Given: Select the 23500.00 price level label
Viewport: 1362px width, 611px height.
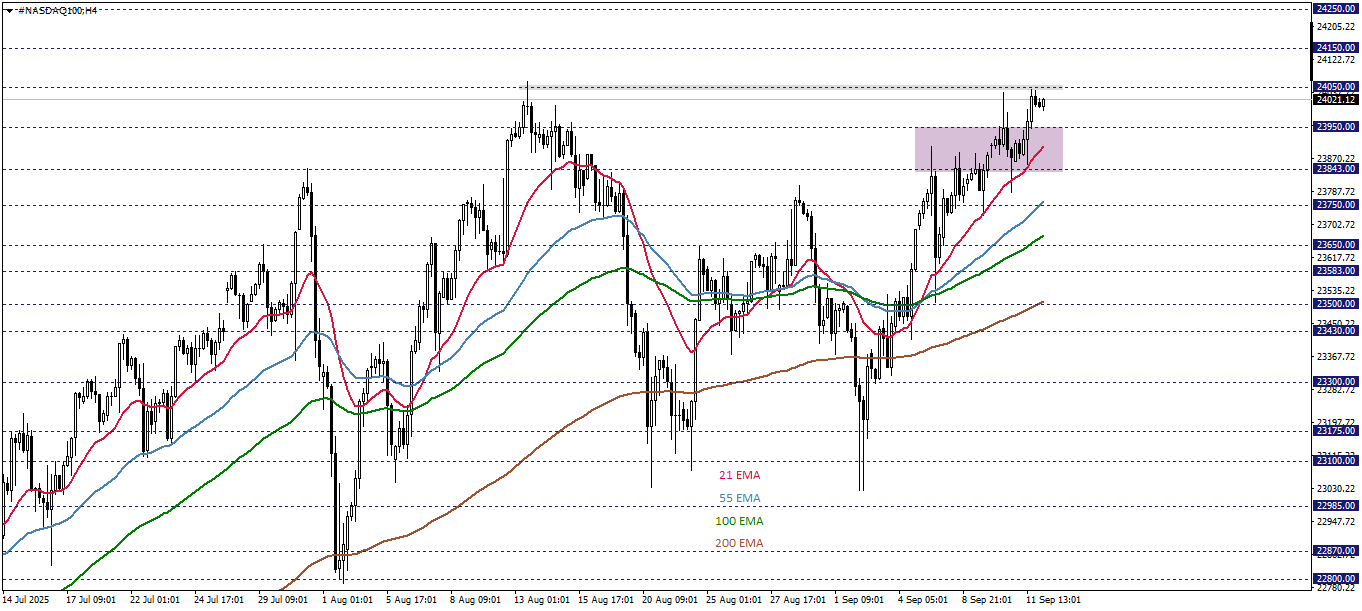Looking at the screenshot, I should click(x=1336, y=304).
